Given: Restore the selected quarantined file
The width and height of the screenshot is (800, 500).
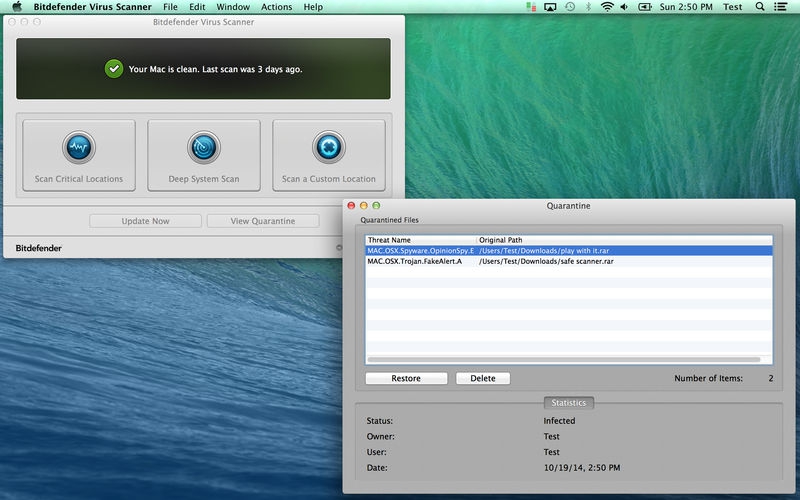Looking at the screenshot, I should click(x=406, y=379).
